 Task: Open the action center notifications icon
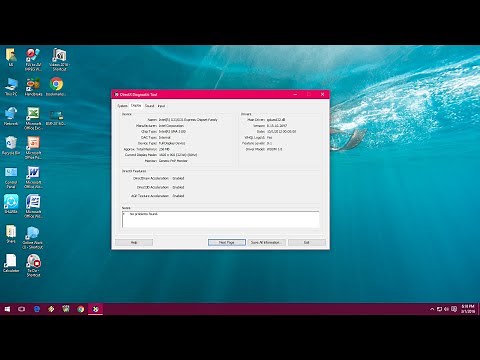pos(454,309)
